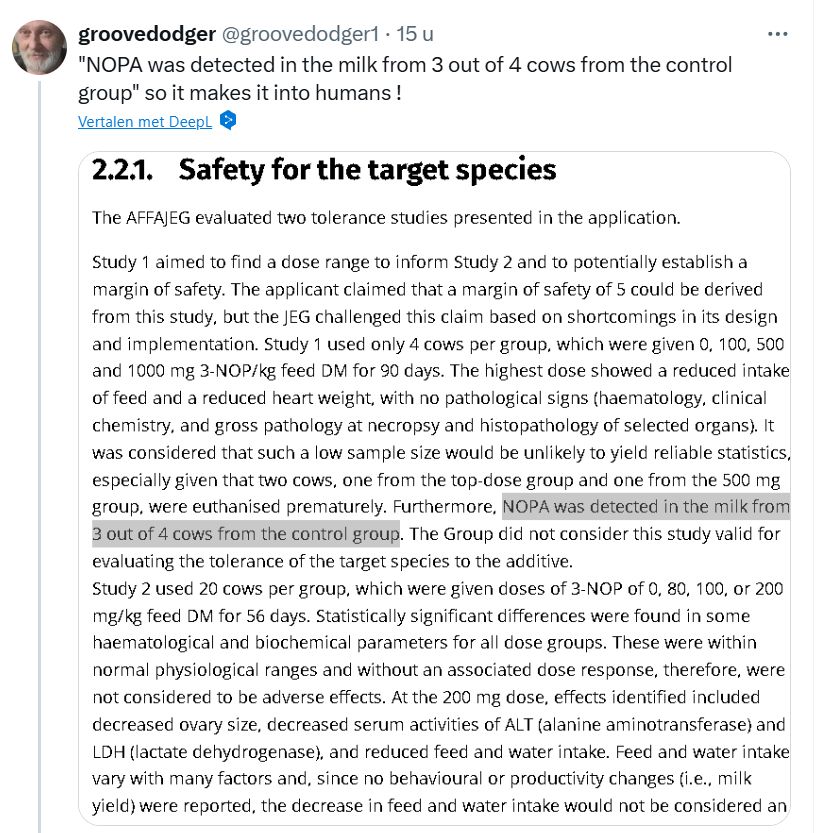Screen dimensions: 820x833
Task: Click the LDH (lactate dehydrogenase) line in image
Action: [441, 752]
